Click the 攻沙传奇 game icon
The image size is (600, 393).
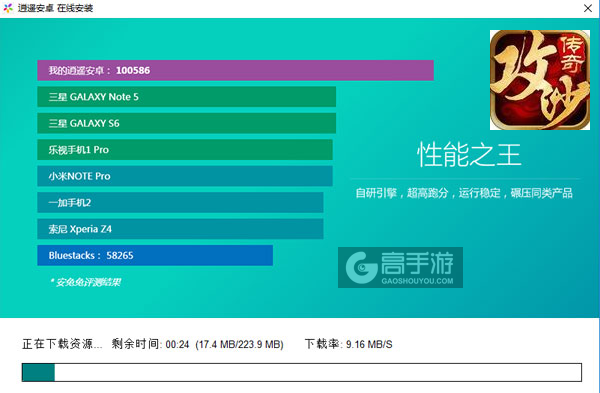coord(540,80)
